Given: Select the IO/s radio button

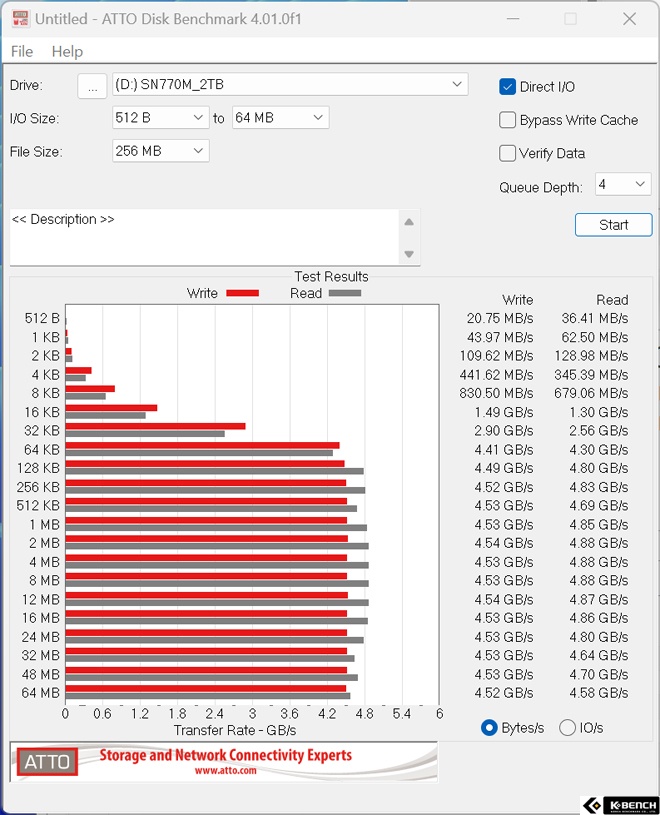Looking at the screenshot, I should click(567, 728).
